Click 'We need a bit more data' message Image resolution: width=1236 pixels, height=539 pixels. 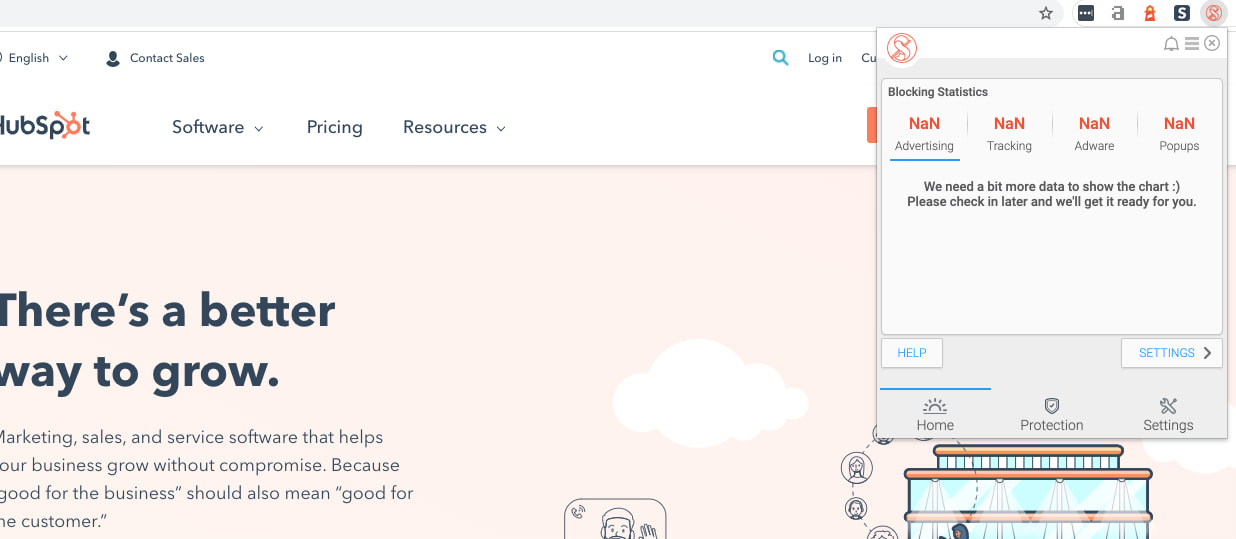[1052, 194]
